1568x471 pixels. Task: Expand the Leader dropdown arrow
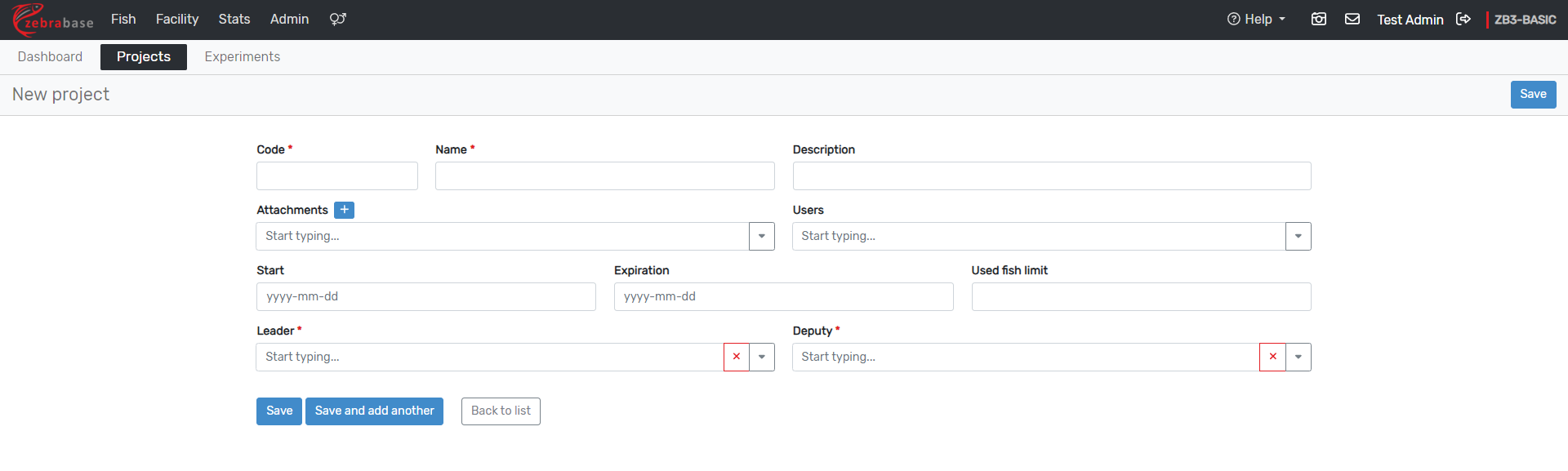pos(761,357)
